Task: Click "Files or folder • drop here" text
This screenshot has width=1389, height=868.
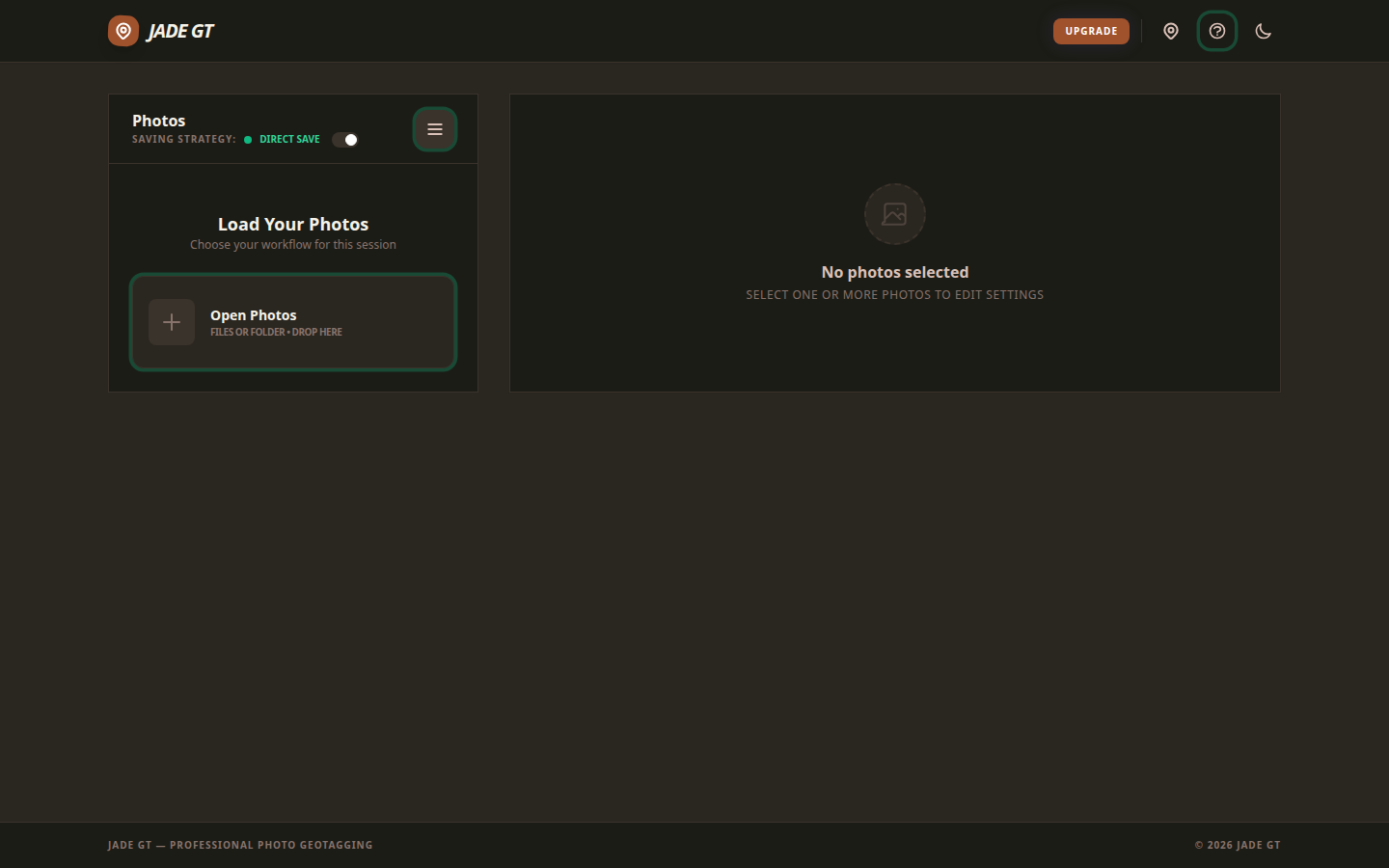Action: coord(276,333)
